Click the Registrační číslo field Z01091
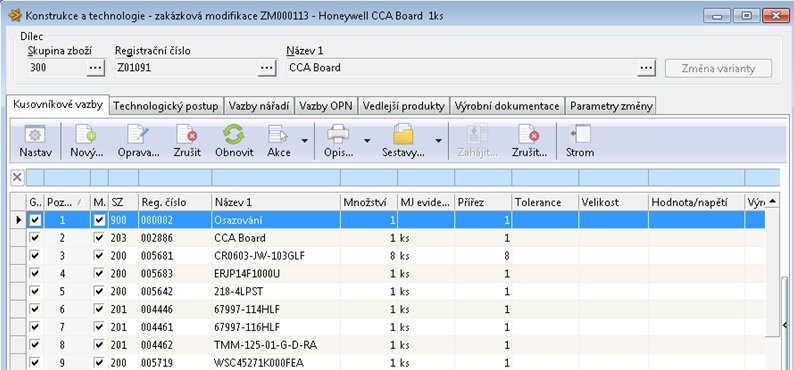 (x=186, y=67)
